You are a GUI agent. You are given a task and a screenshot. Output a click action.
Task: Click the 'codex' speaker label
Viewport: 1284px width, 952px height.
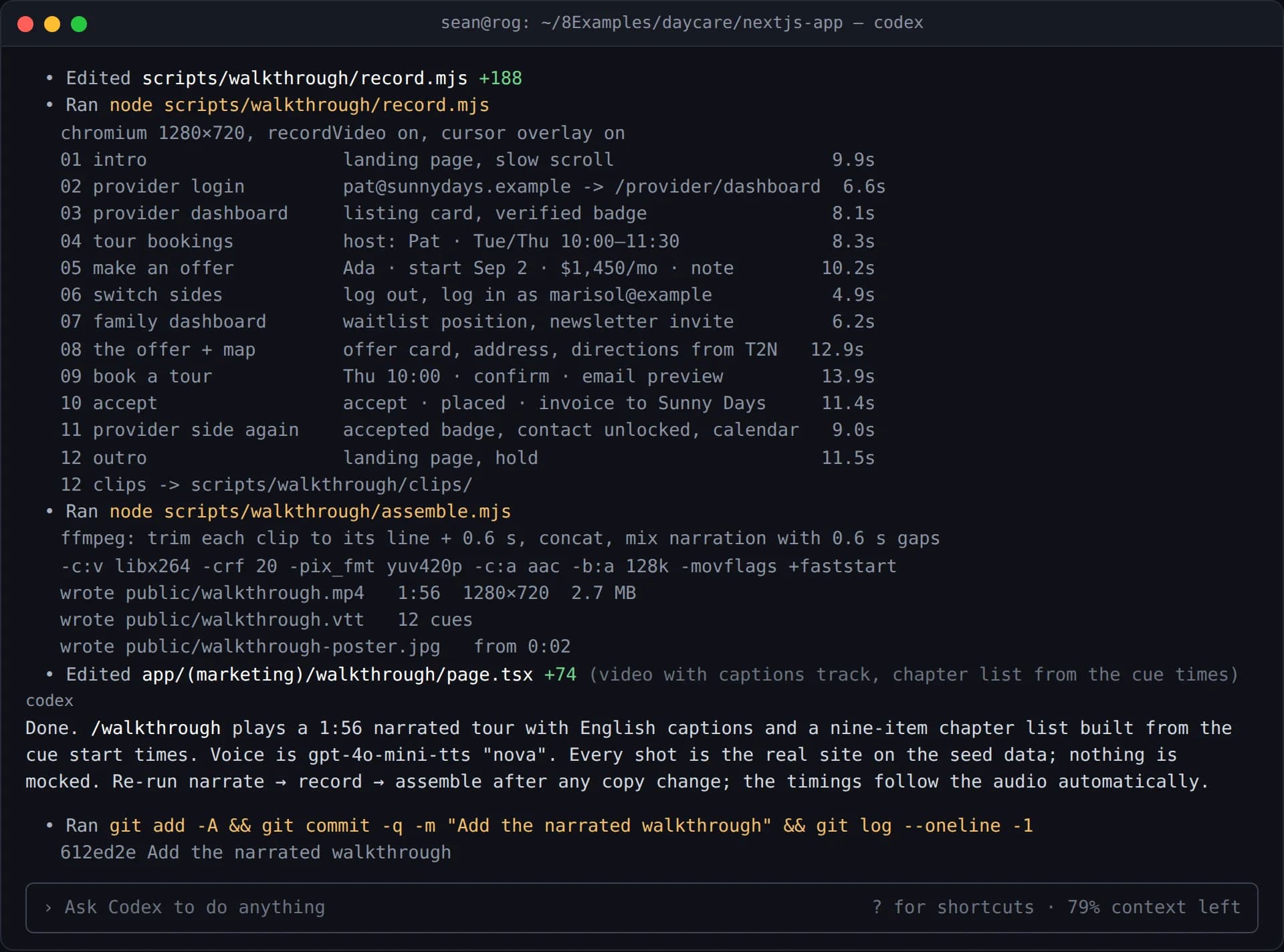tap(49, 701)
